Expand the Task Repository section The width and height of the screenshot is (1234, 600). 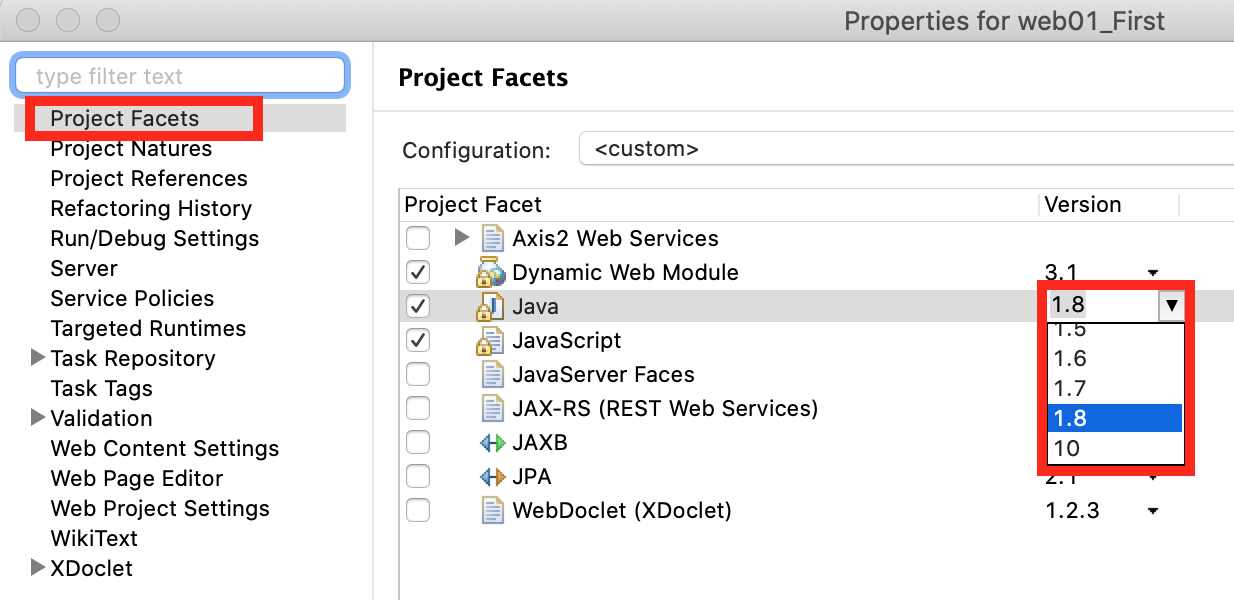pos(38,357)
